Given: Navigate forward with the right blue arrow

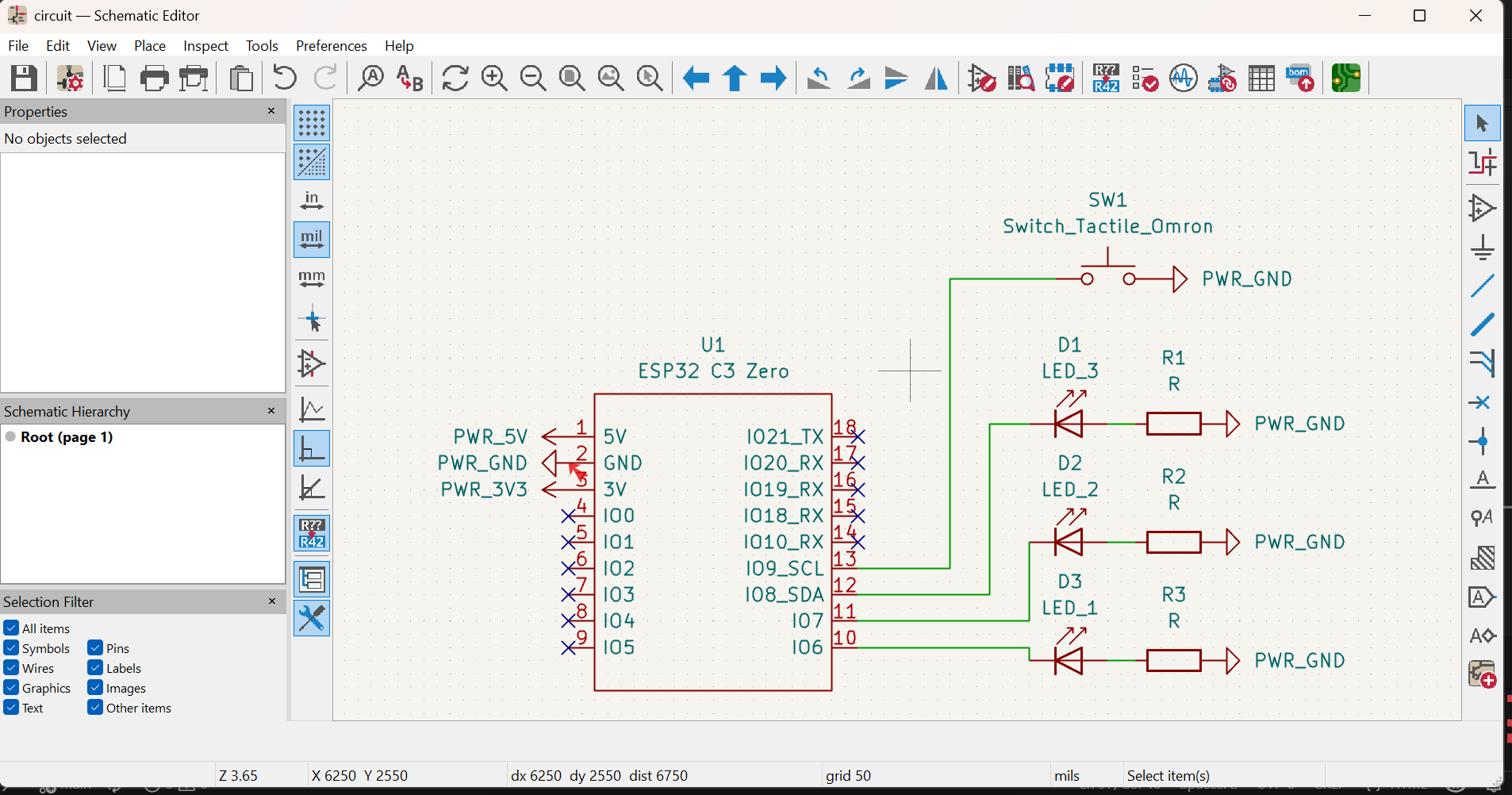Looking at the screenshot, I should [x=773, y=79].
